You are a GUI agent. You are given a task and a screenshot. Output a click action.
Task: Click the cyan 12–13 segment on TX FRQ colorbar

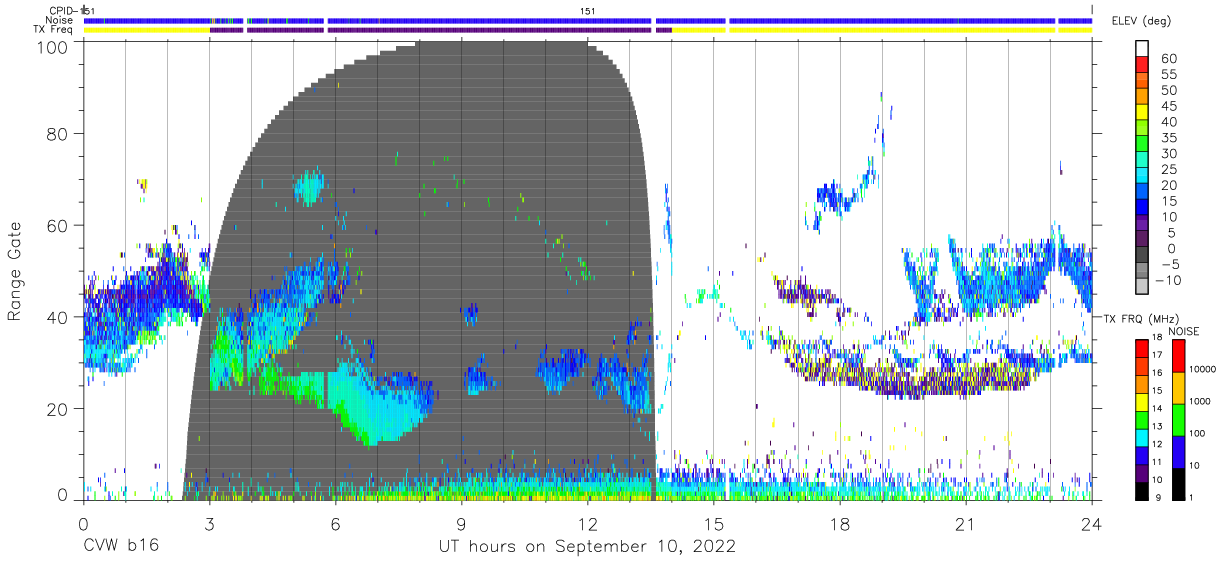click(x=1142, y=437)
